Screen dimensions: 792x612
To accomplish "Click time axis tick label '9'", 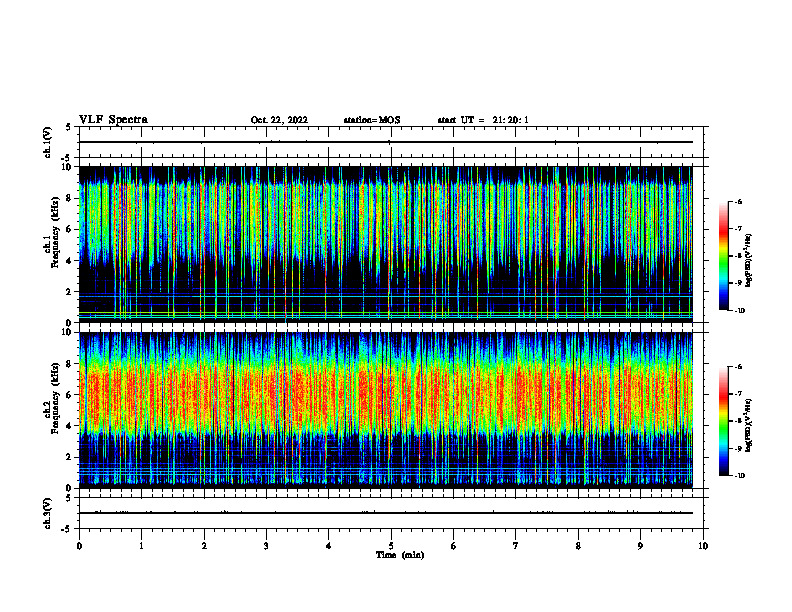I will pyautogui.click(x=640, y=546).
